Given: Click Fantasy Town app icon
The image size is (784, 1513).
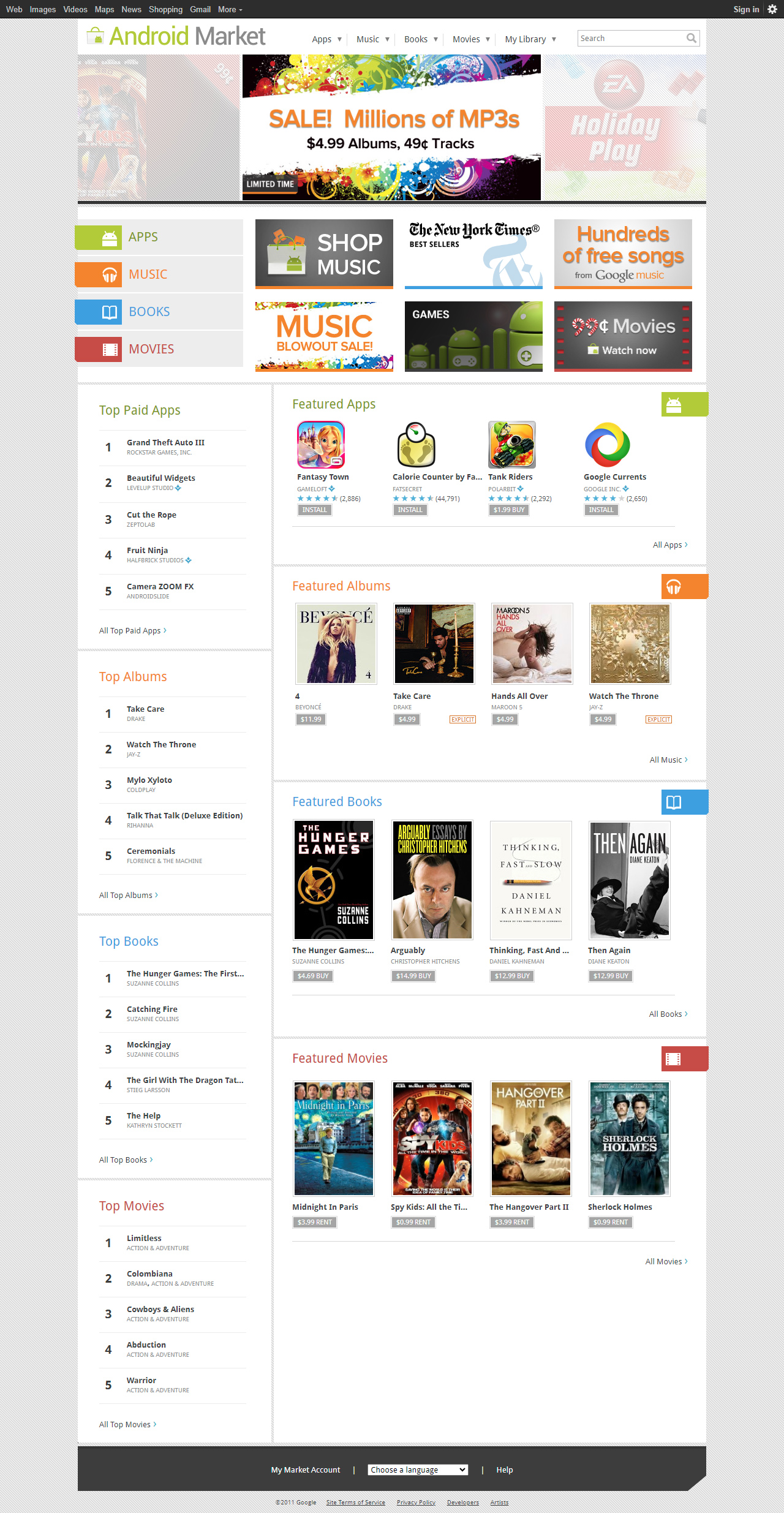Looking at the screenshot, I should pyautogui.click(x=321, y=445).
